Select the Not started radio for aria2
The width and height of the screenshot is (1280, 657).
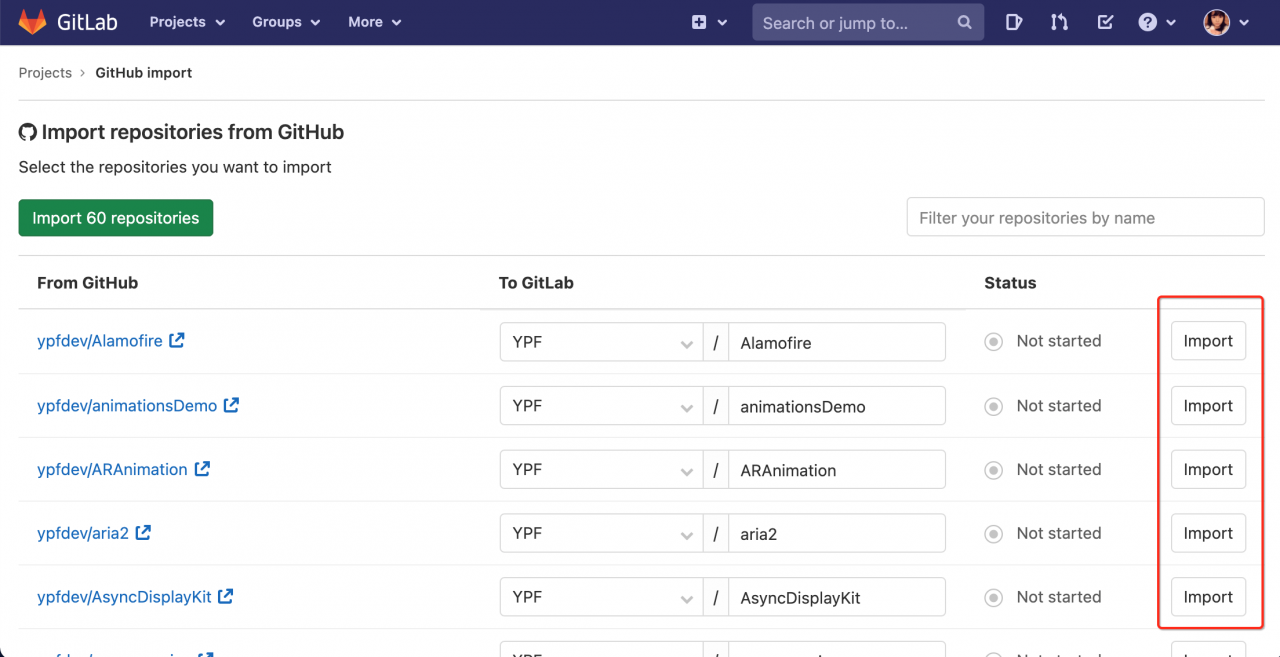tap(993, 533)
